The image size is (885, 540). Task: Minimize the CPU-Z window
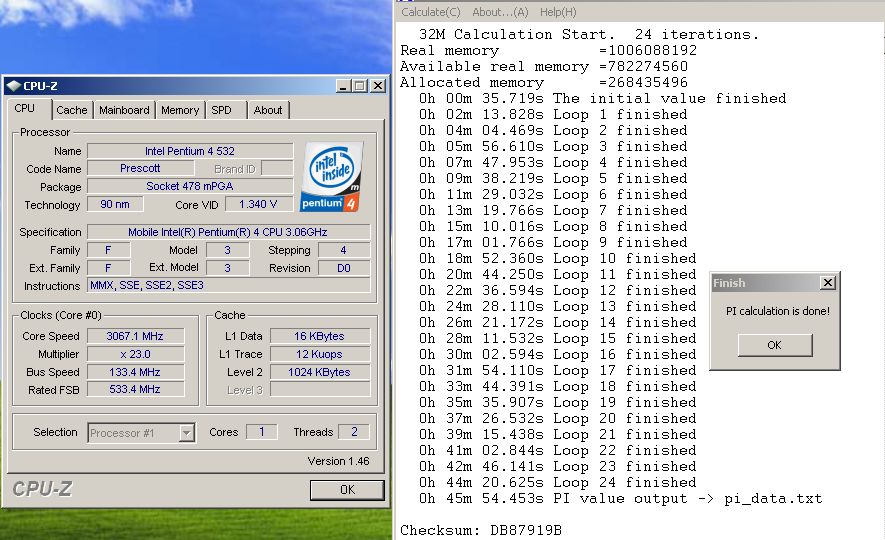point(343,86)
